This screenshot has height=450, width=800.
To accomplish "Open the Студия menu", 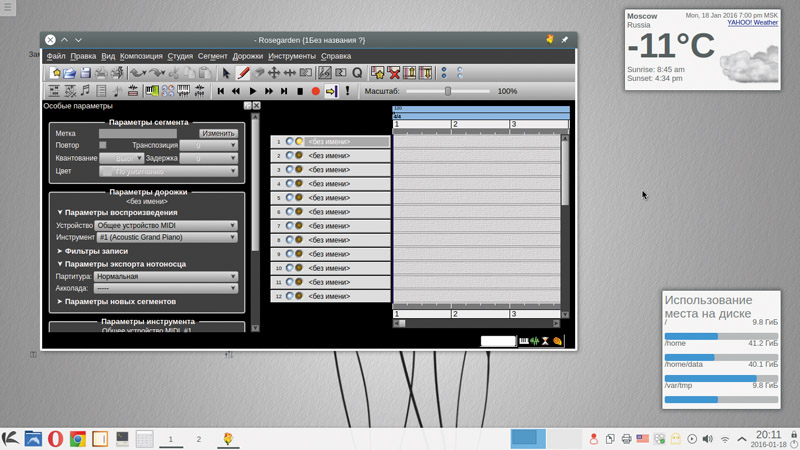I will pos(180,56).
